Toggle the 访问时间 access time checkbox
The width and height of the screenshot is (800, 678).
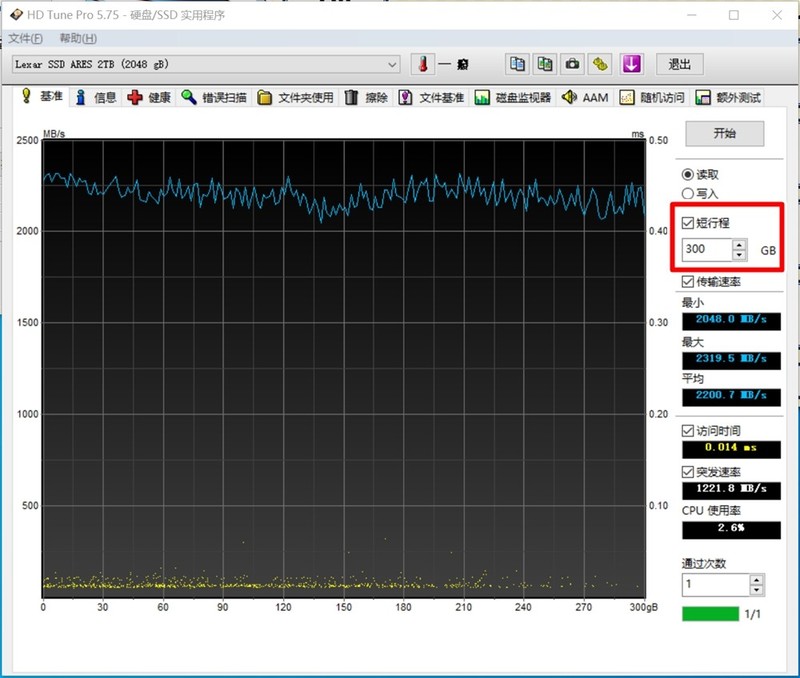(x=687, y=430)
